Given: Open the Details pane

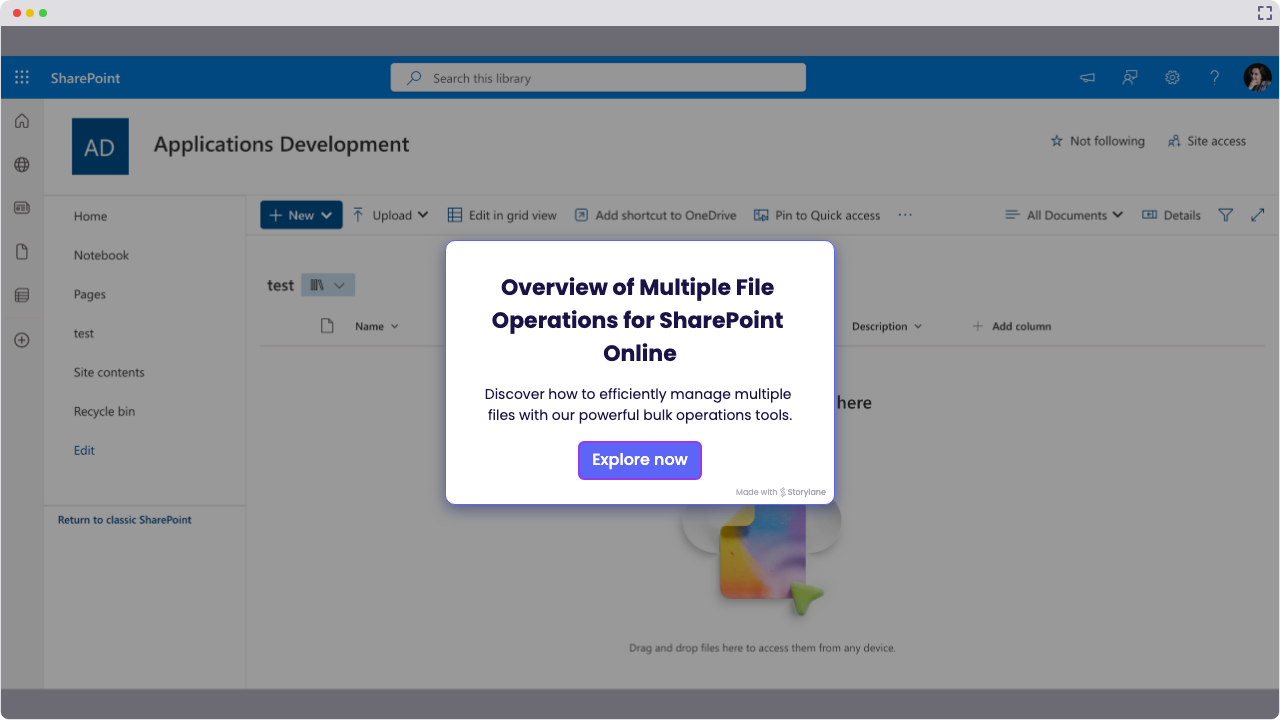Looking at the screenshot, I should [x=1171, y=215].
